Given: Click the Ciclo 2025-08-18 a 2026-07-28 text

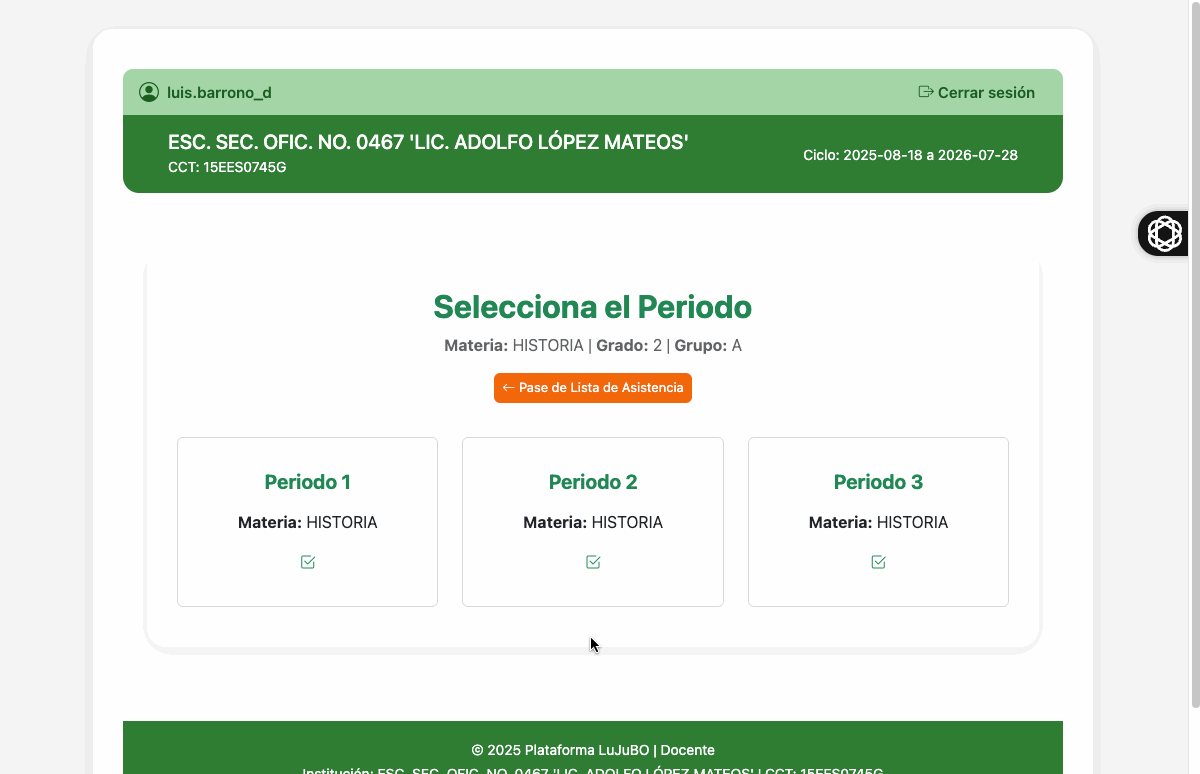Looking at the screenshot, I should click(x=910, y=155).
